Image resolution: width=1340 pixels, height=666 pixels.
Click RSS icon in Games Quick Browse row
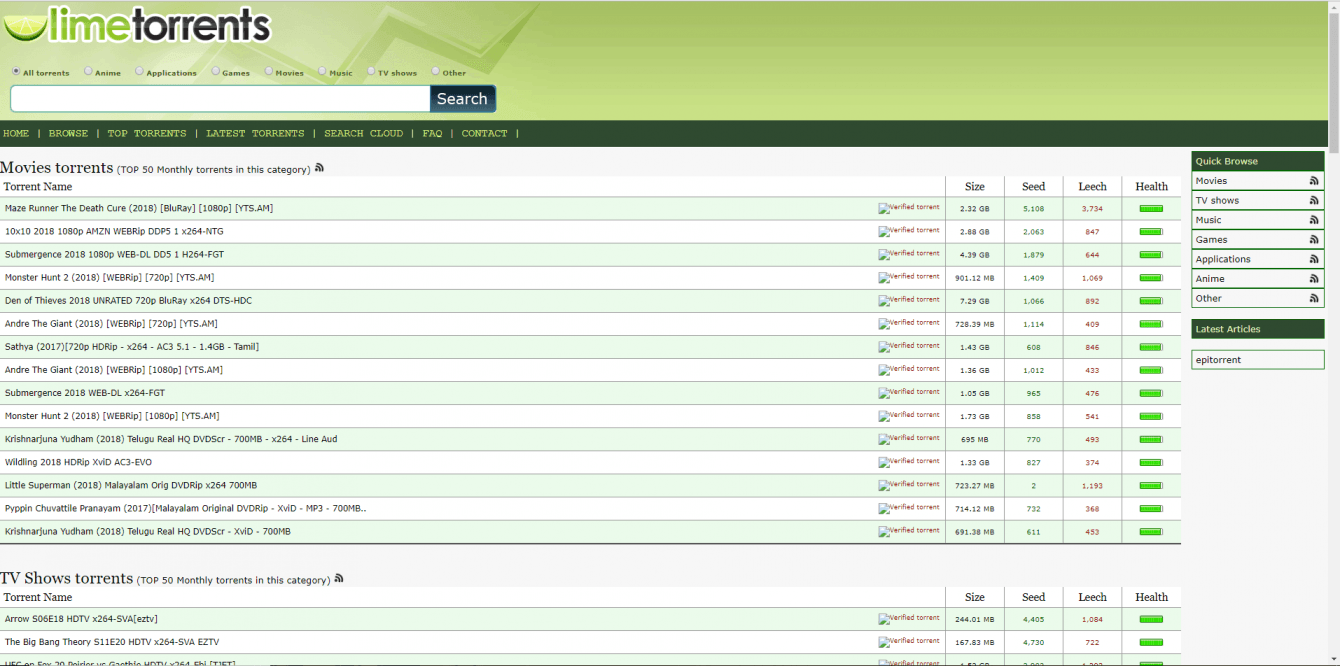tap(1314, 239)
